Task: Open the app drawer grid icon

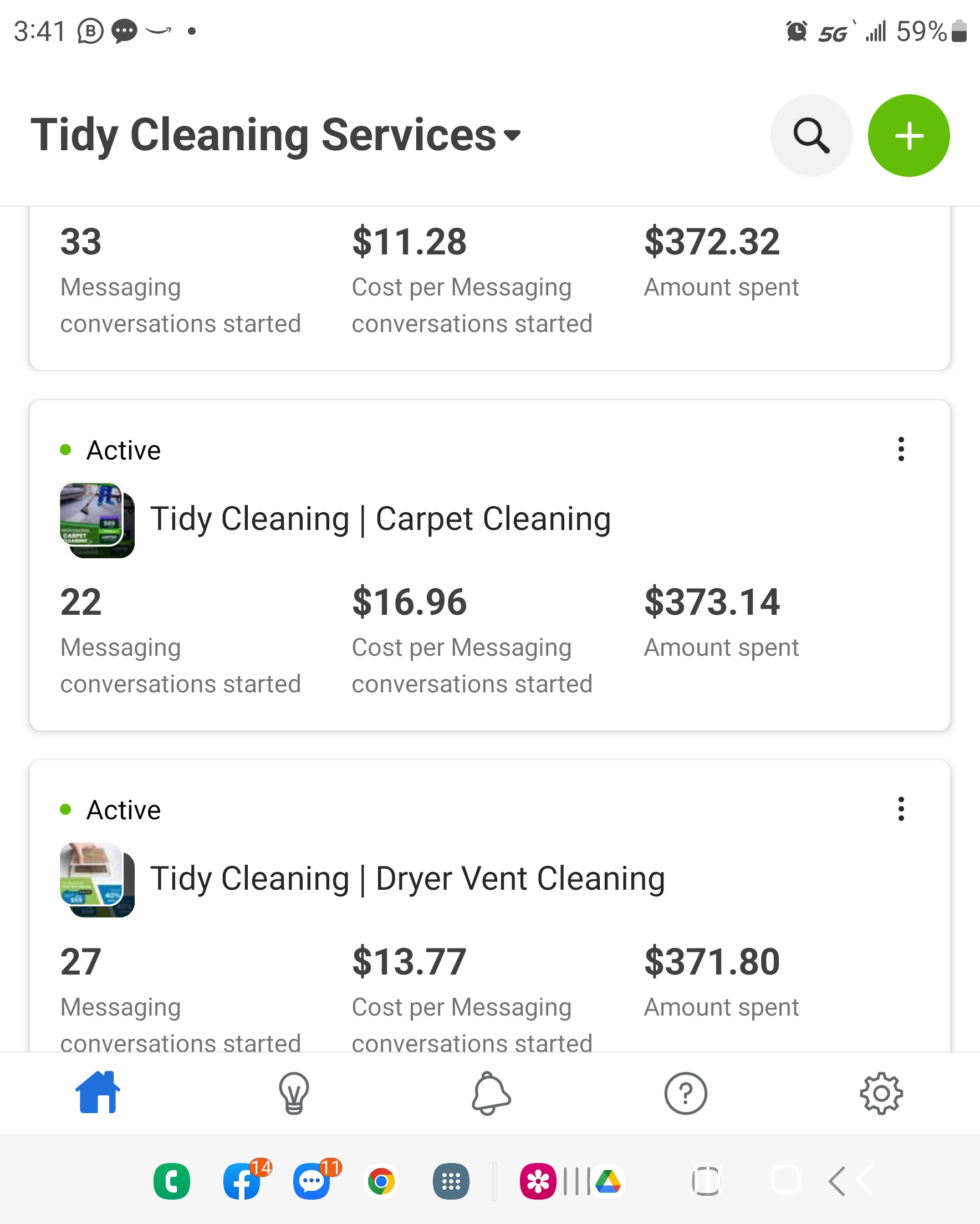Action: click(x=451, y=1181)
